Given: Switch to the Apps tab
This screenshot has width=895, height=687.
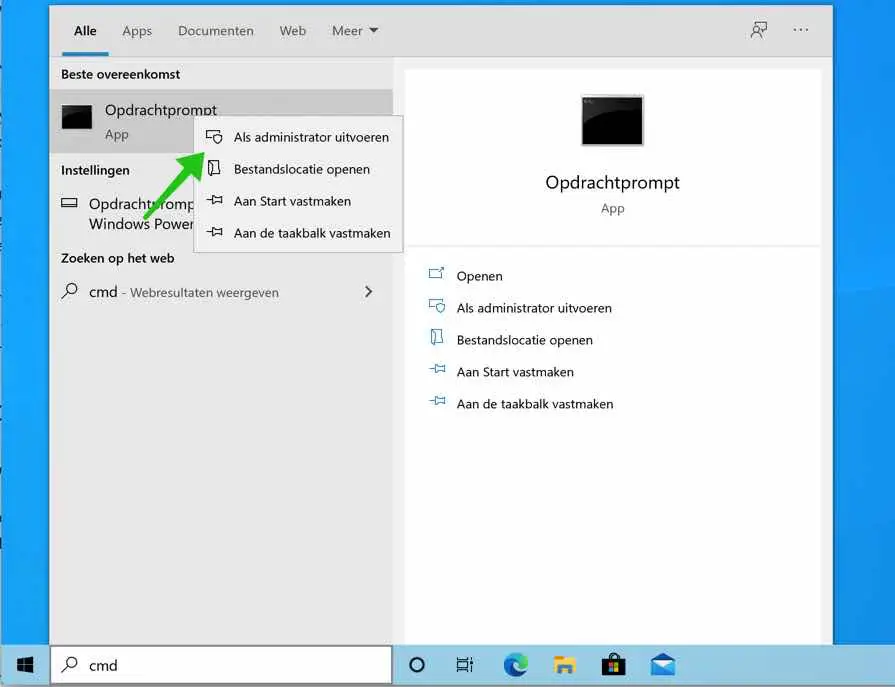Looking at the screenshot, I should tap(137, 31).
